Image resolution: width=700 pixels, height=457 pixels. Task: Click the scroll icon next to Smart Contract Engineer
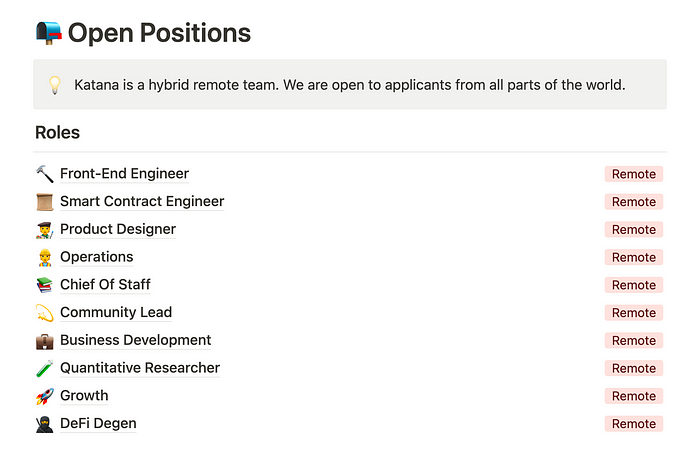(45, 202)
